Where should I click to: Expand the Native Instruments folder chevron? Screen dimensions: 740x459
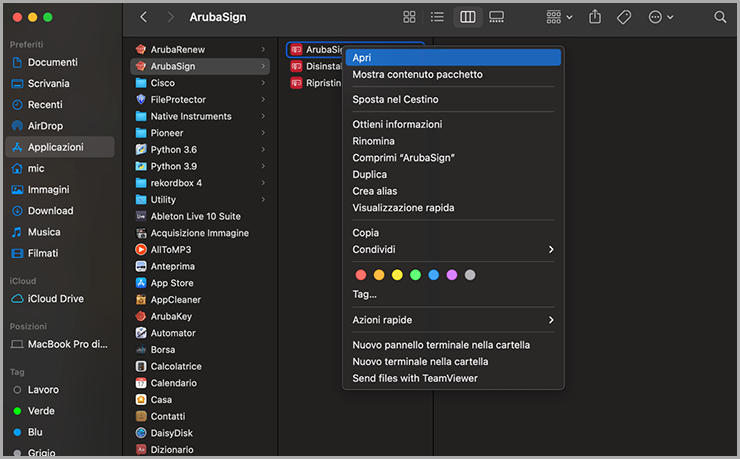263,117
